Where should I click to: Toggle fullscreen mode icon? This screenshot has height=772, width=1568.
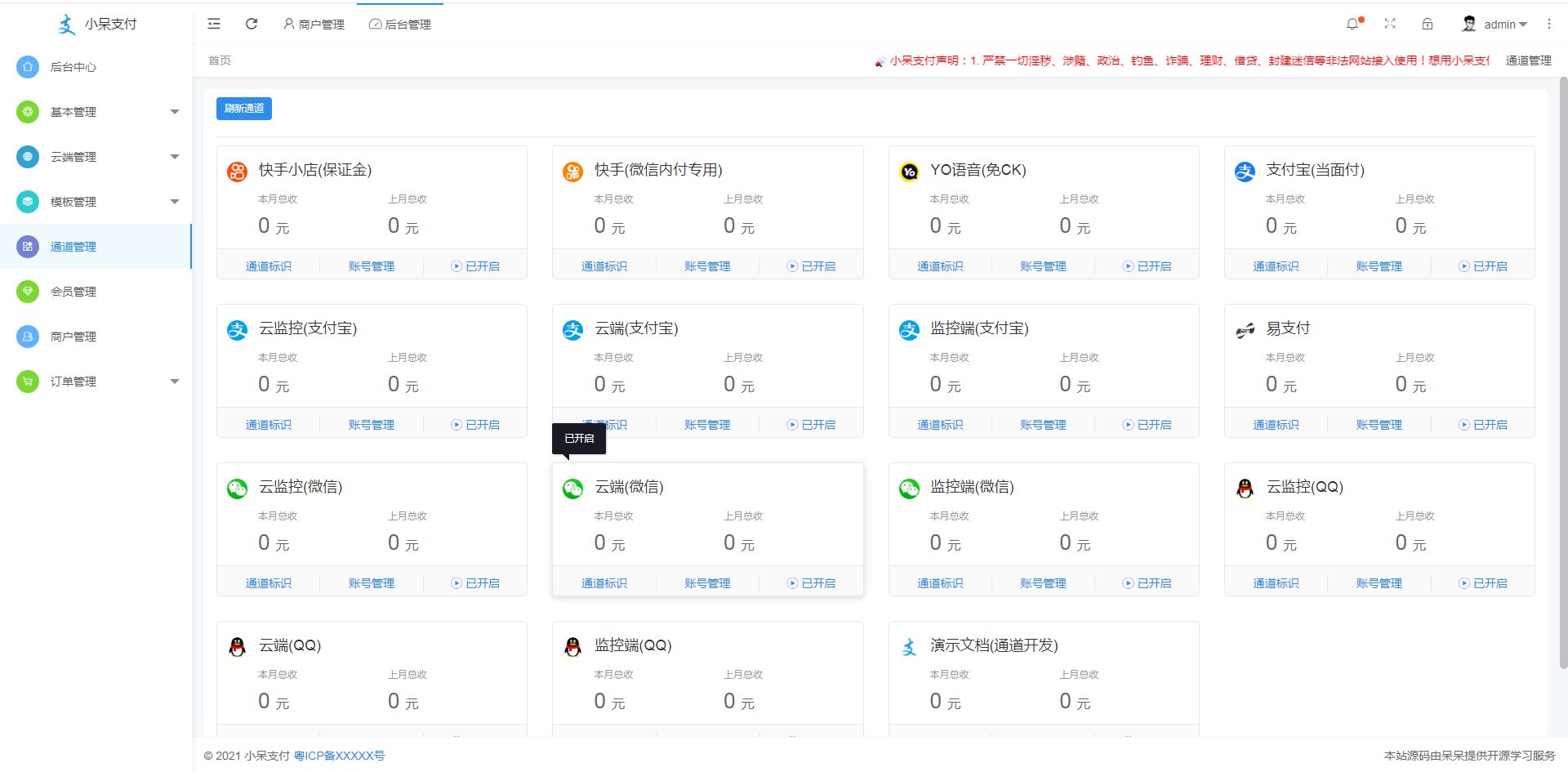(x=1390, y=24)
